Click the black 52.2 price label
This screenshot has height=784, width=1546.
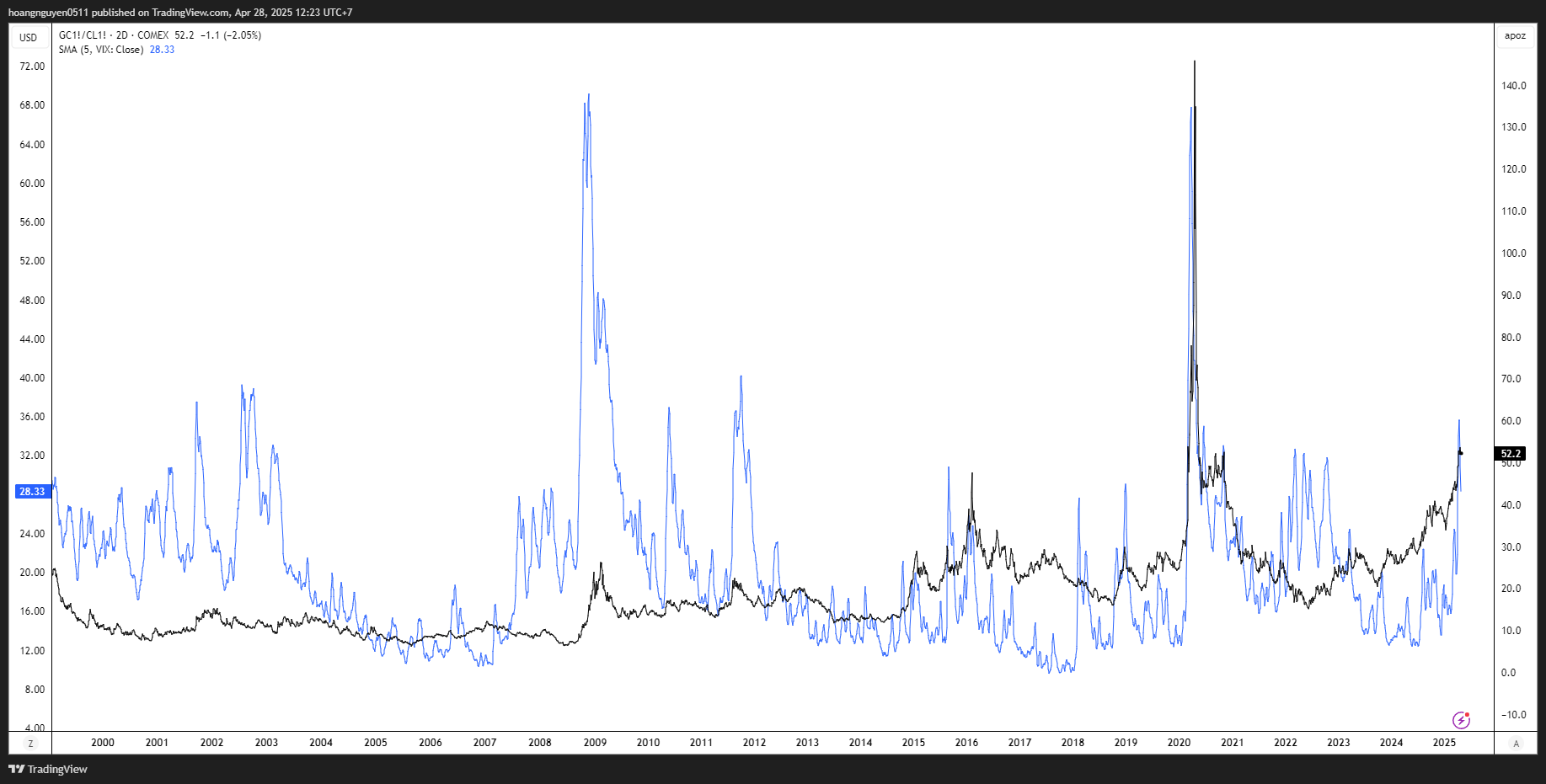(x=1511, y=454)
